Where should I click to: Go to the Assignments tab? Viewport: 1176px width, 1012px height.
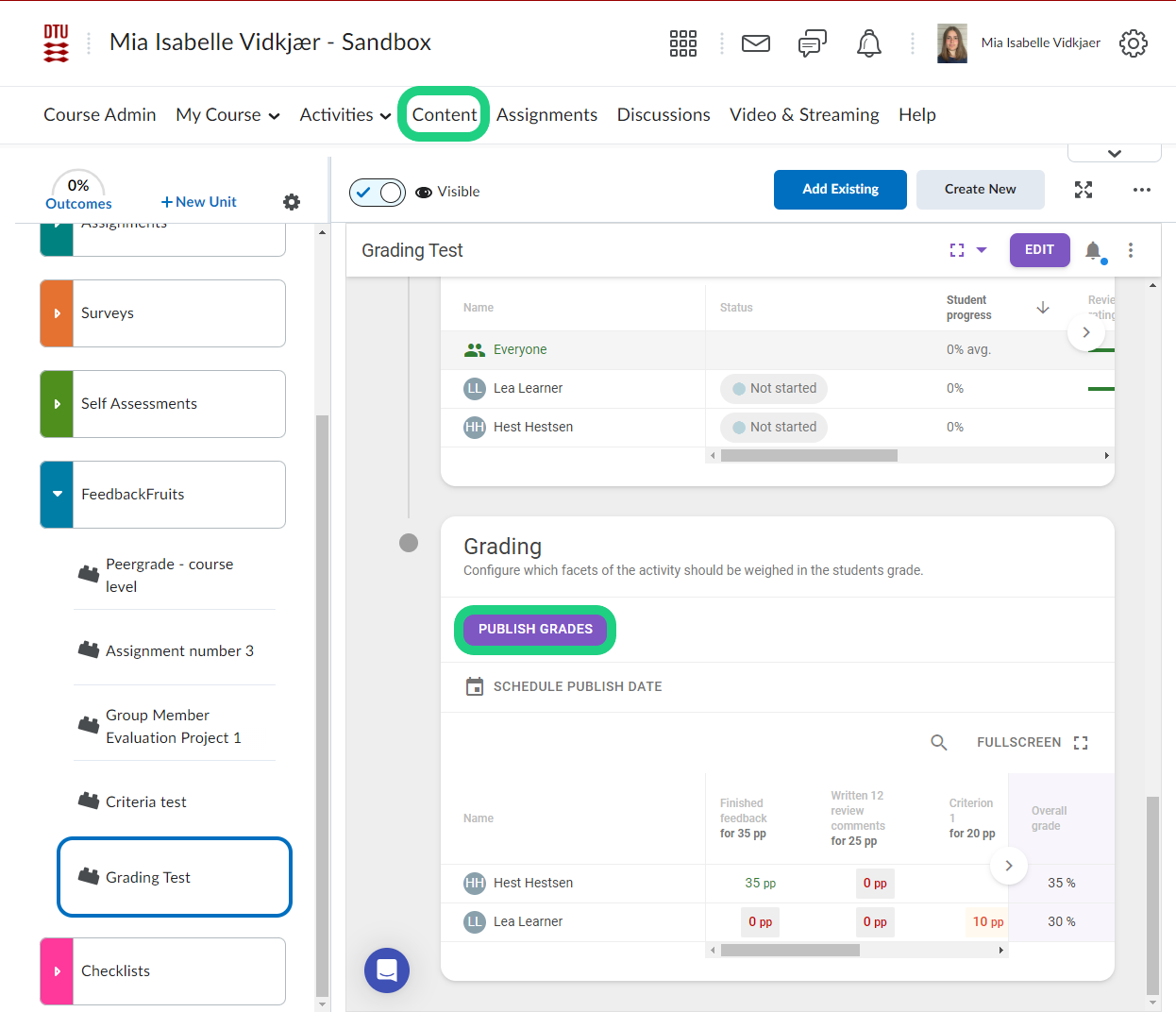tap(546, 115)
